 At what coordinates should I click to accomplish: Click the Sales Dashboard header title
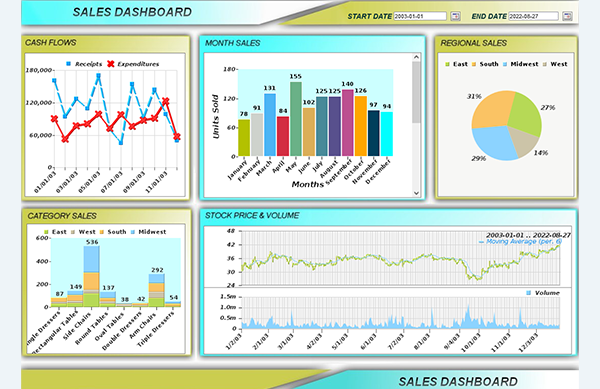[x=132, y=12]
